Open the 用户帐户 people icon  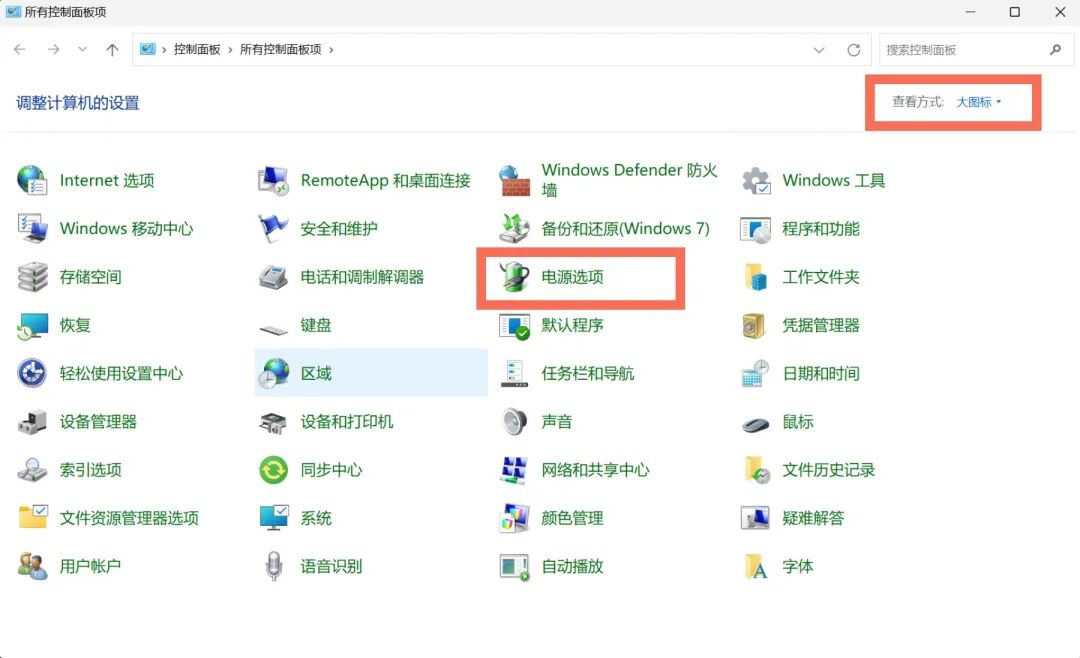click(x=32, y=566)
